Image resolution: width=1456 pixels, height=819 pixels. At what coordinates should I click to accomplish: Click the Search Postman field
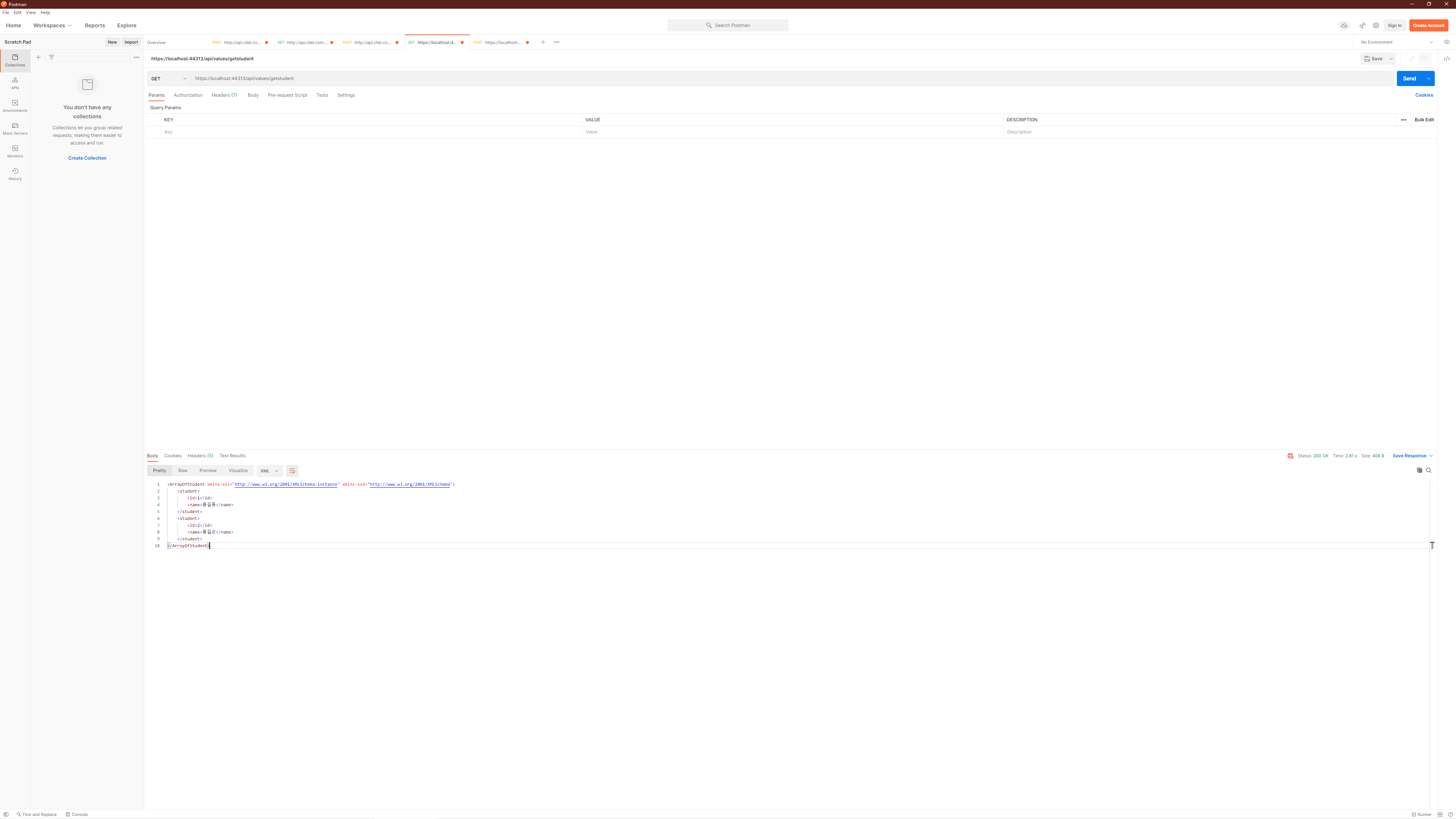[728, 25]
